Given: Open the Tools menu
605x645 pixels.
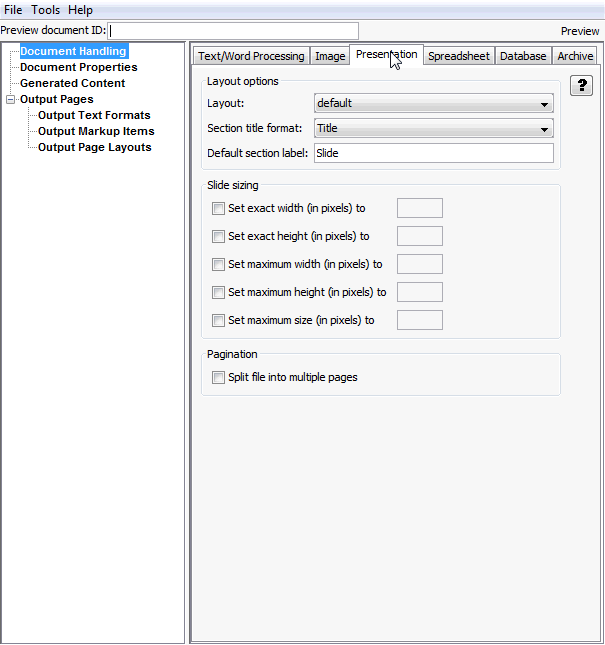Looking at the screenshot, I should pos(46,10).
